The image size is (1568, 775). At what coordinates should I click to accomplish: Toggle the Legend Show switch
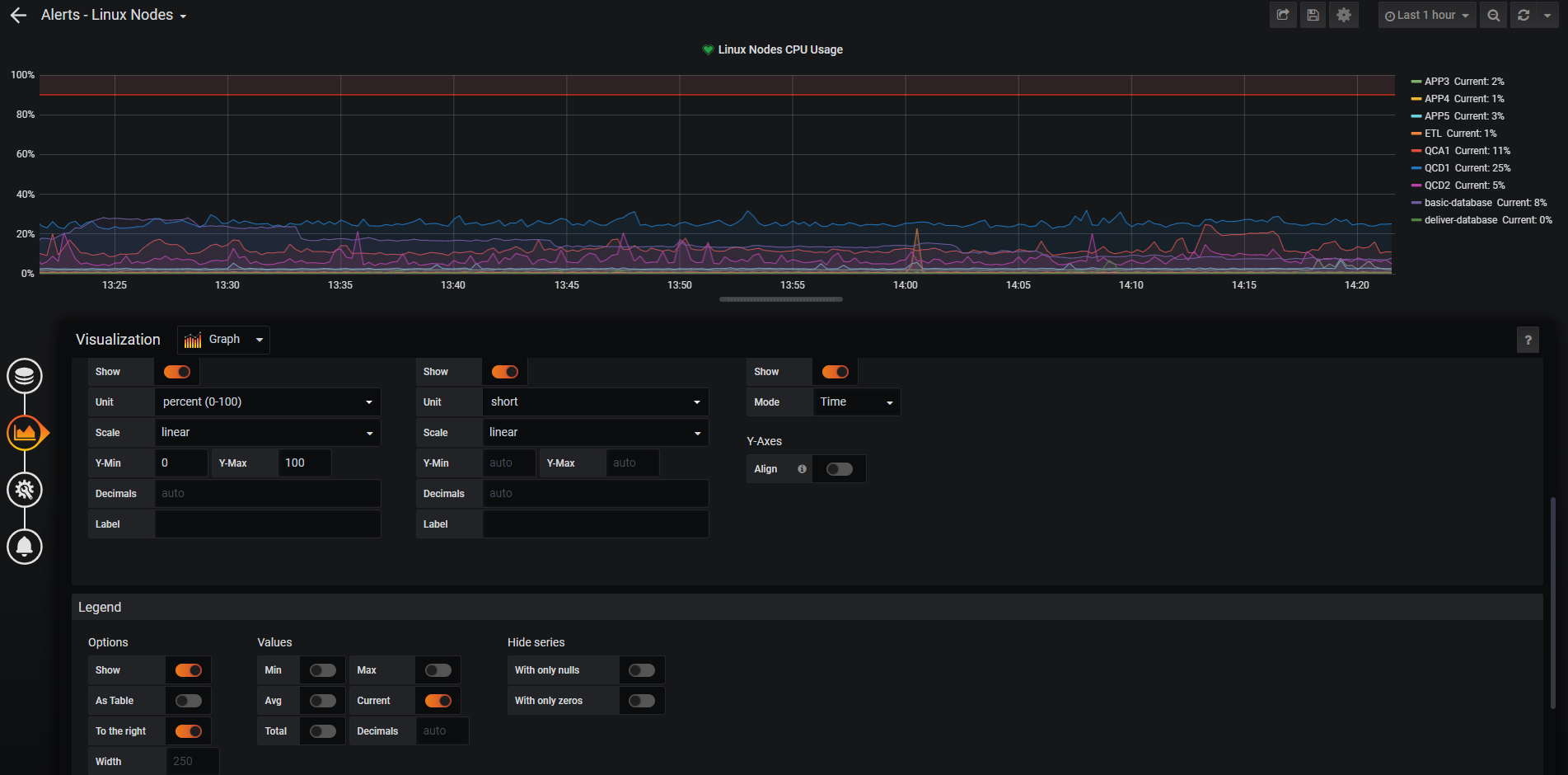pyautogui.click(x=189, y=670)
